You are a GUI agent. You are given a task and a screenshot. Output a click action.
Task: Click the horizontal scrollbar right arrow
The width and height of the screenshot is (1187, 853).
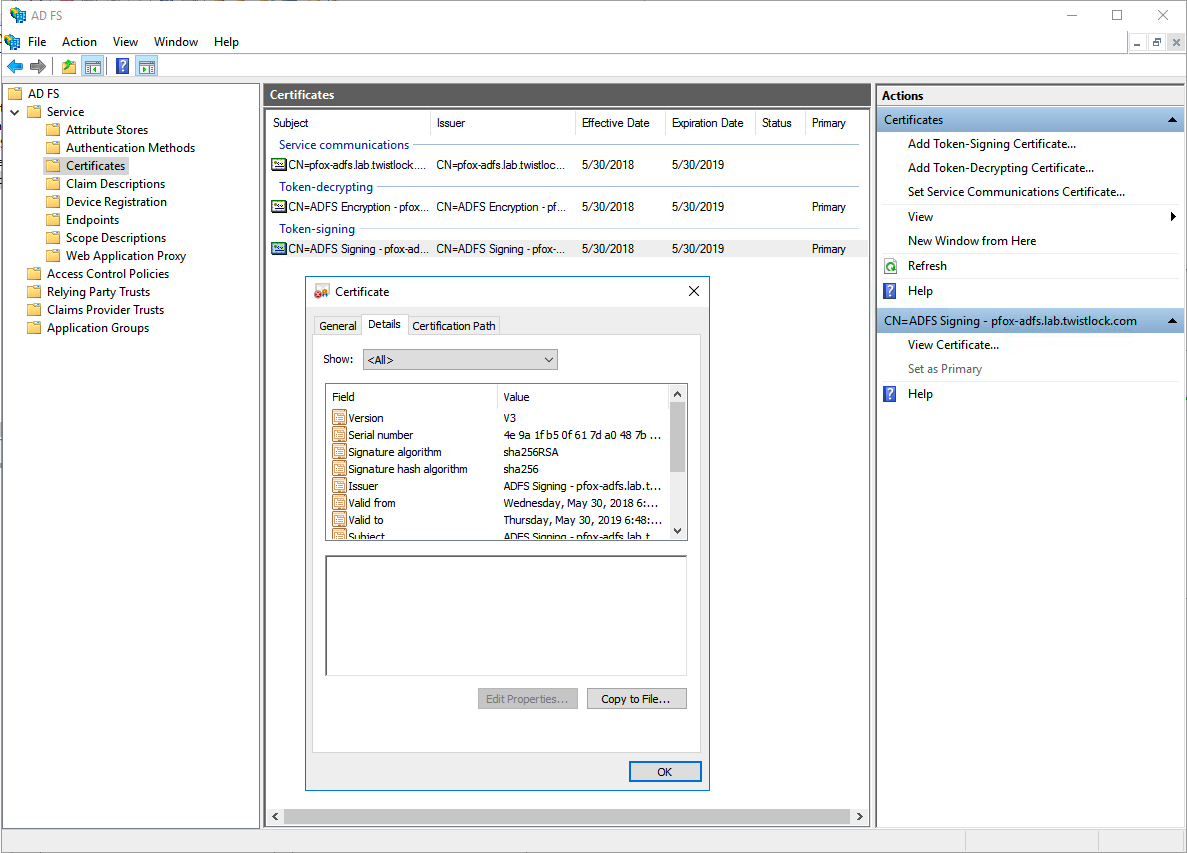[859, 817]
